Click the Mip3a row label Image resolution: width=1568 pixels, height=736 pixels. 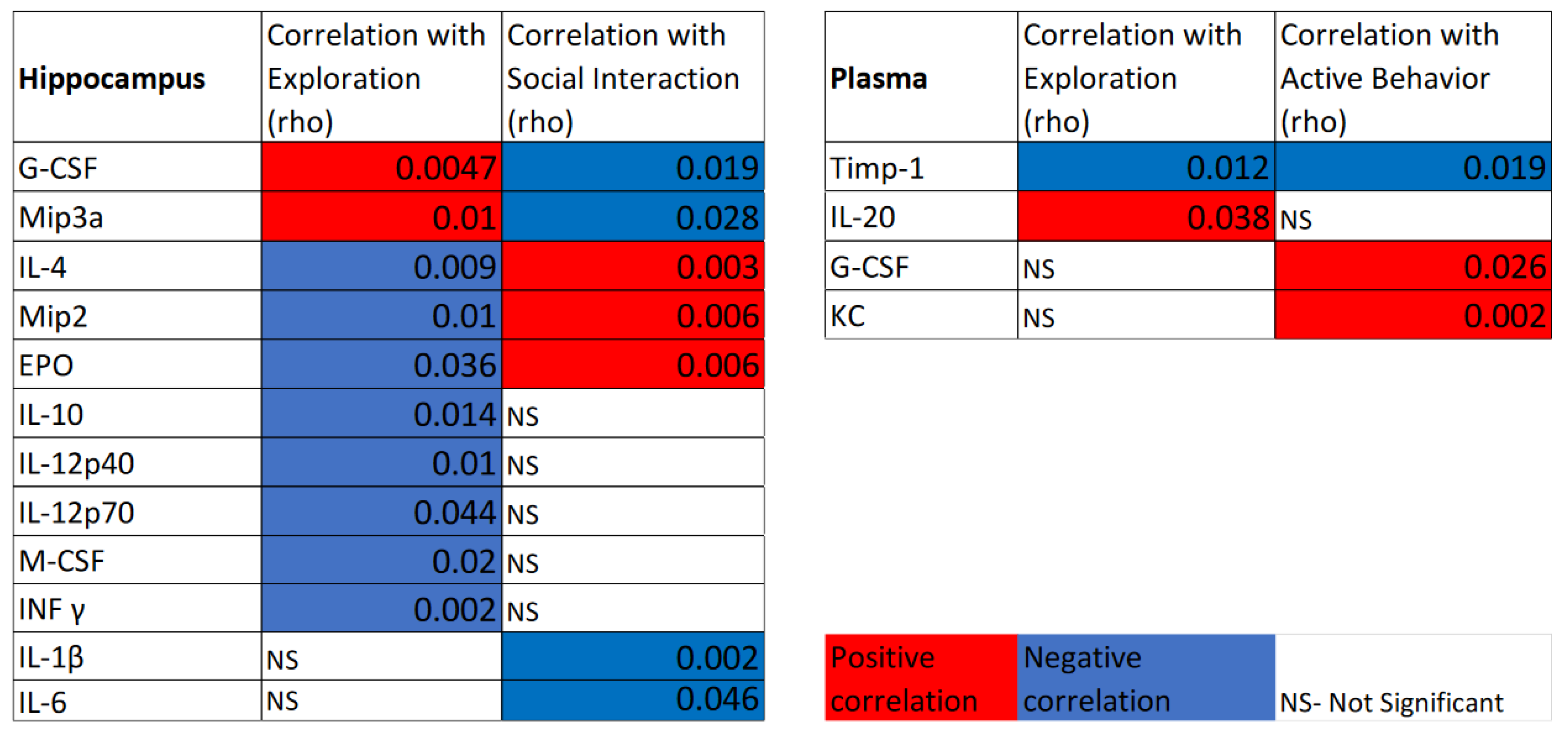(x=137, y=217)
